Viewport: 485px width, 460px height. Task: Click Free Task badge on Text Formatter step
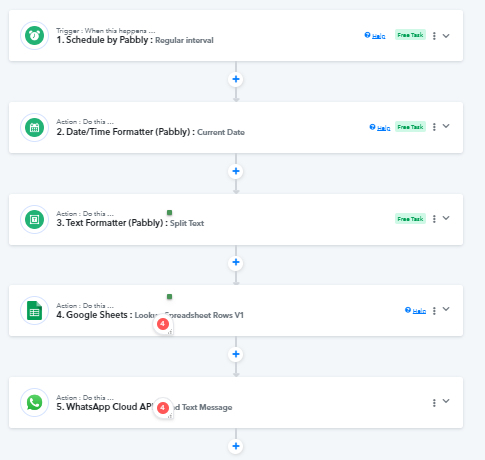[410, 219]
